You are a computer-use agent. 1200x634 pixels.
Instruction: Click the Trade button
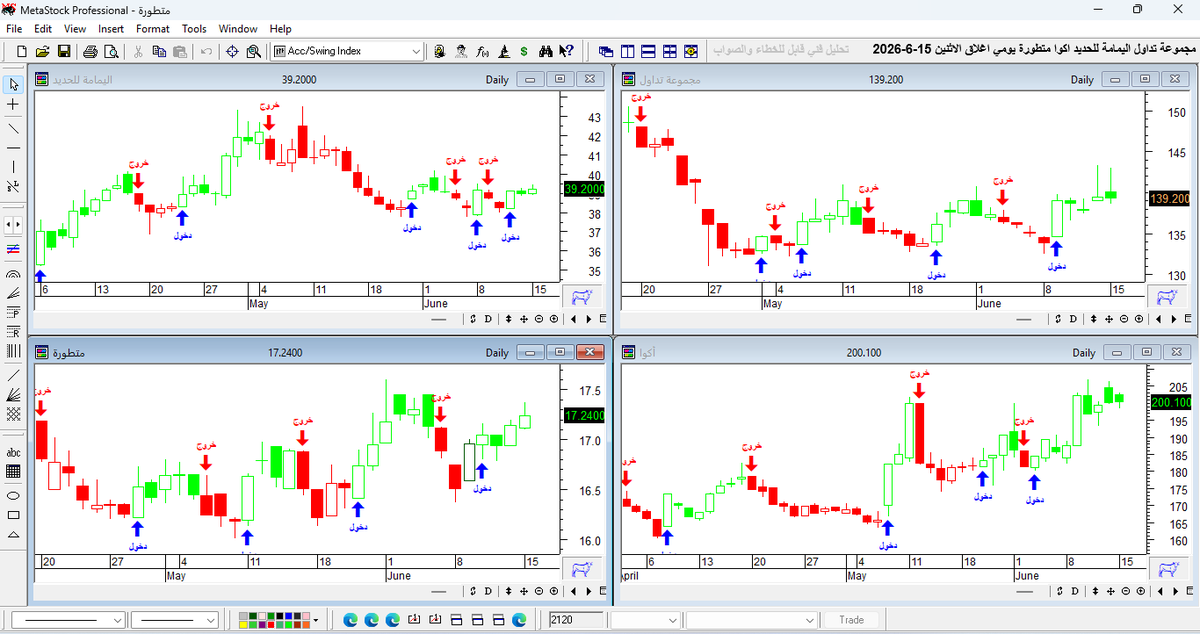851,620
